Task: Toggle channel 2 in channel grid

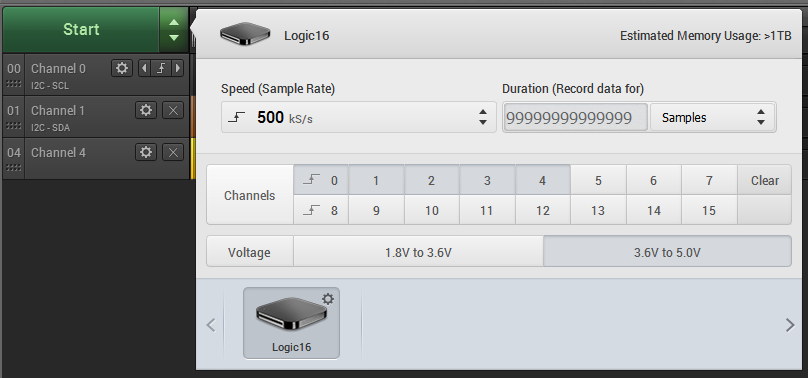Action: (x=431, y=180)
